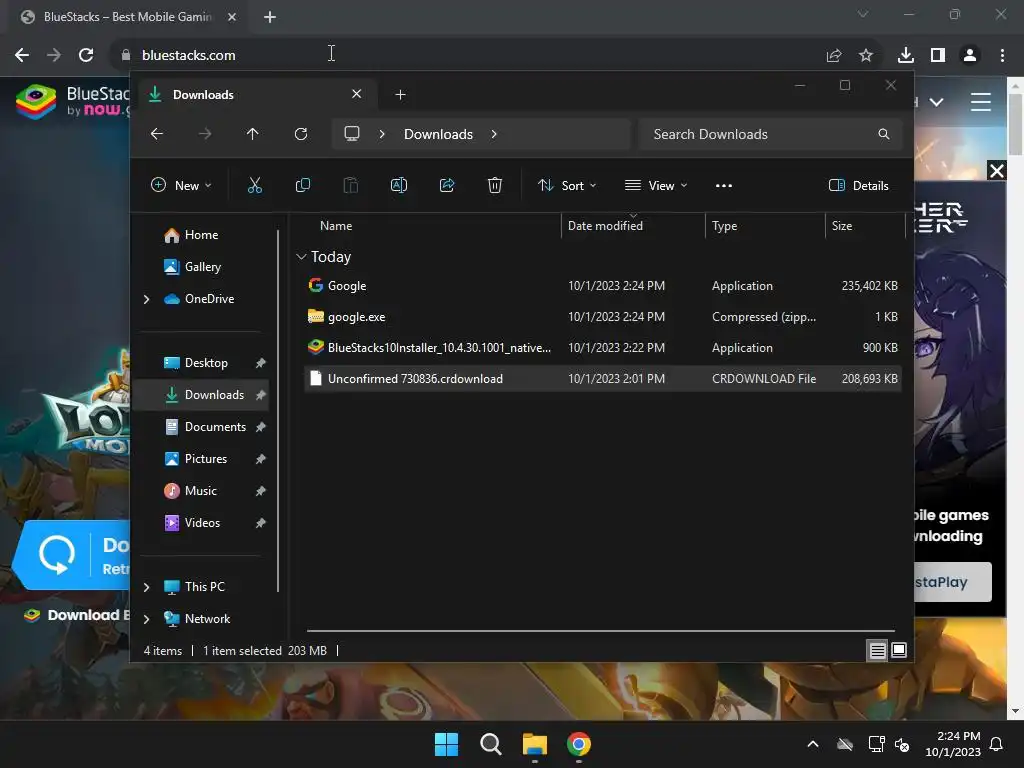Open the Windows Start menu

(x=447, y=744)
